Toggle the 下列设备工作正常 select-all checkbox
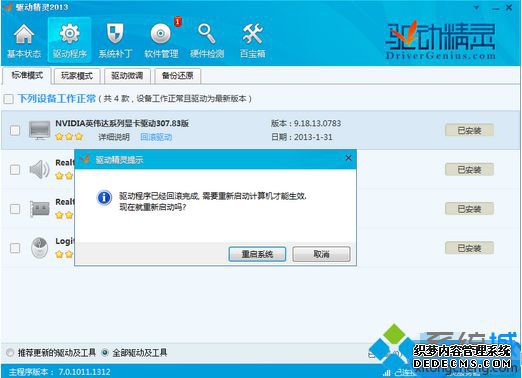The width and height of the screenshot is (522, 378). [x=8, y=99]
